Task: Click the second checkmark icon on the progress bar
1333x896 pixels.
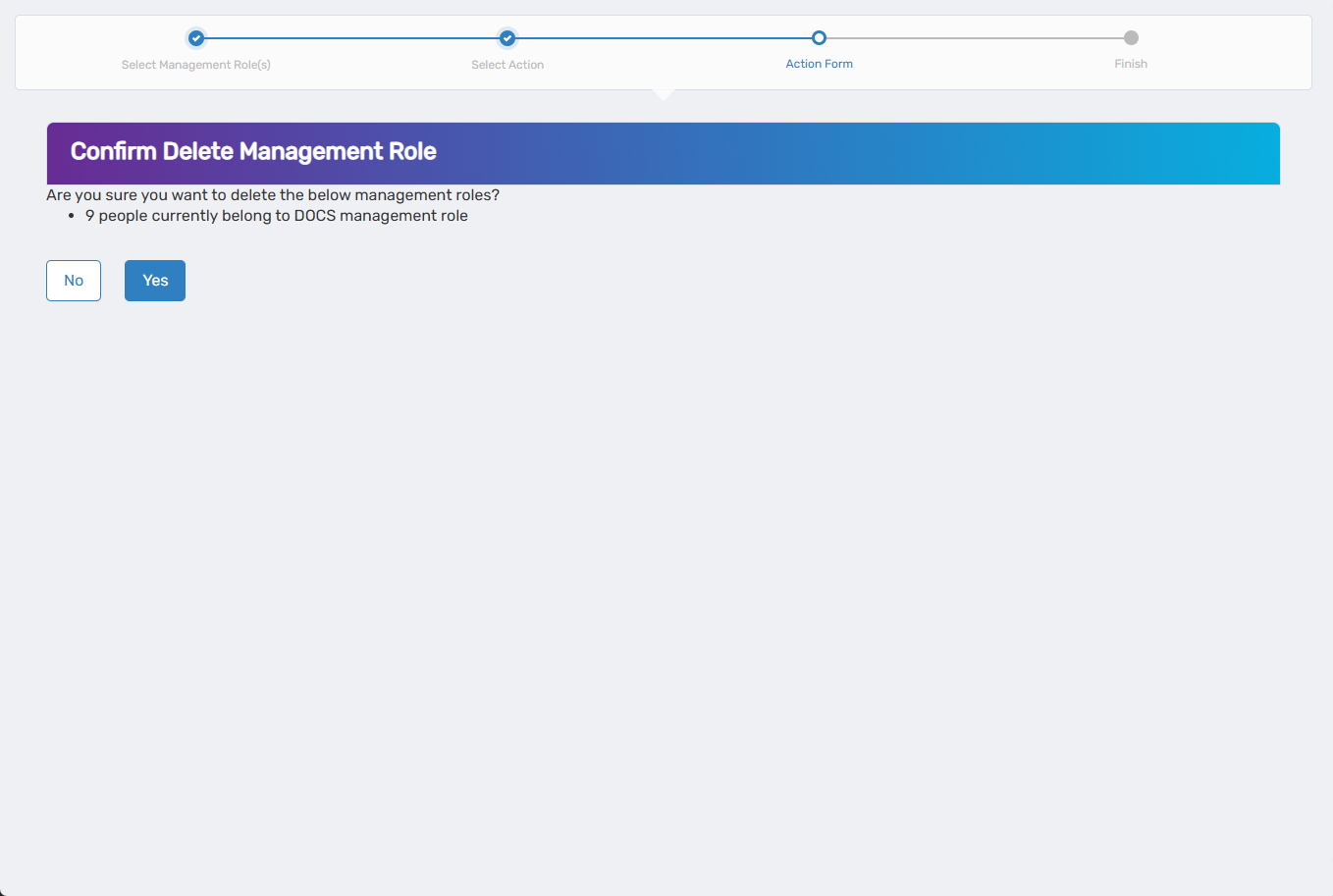Action: (x=507, y=38)
